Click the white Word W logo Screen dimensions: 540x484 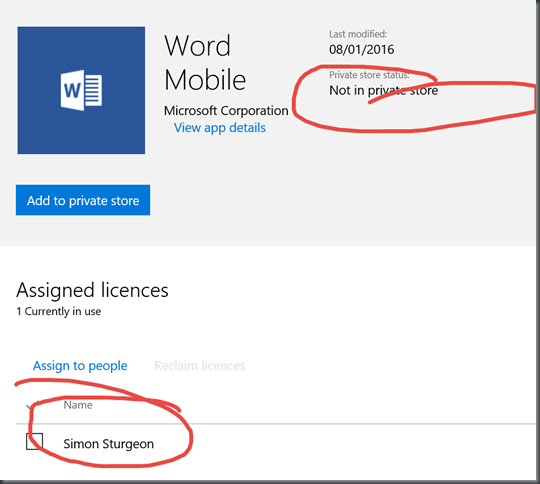pos(81,90)
